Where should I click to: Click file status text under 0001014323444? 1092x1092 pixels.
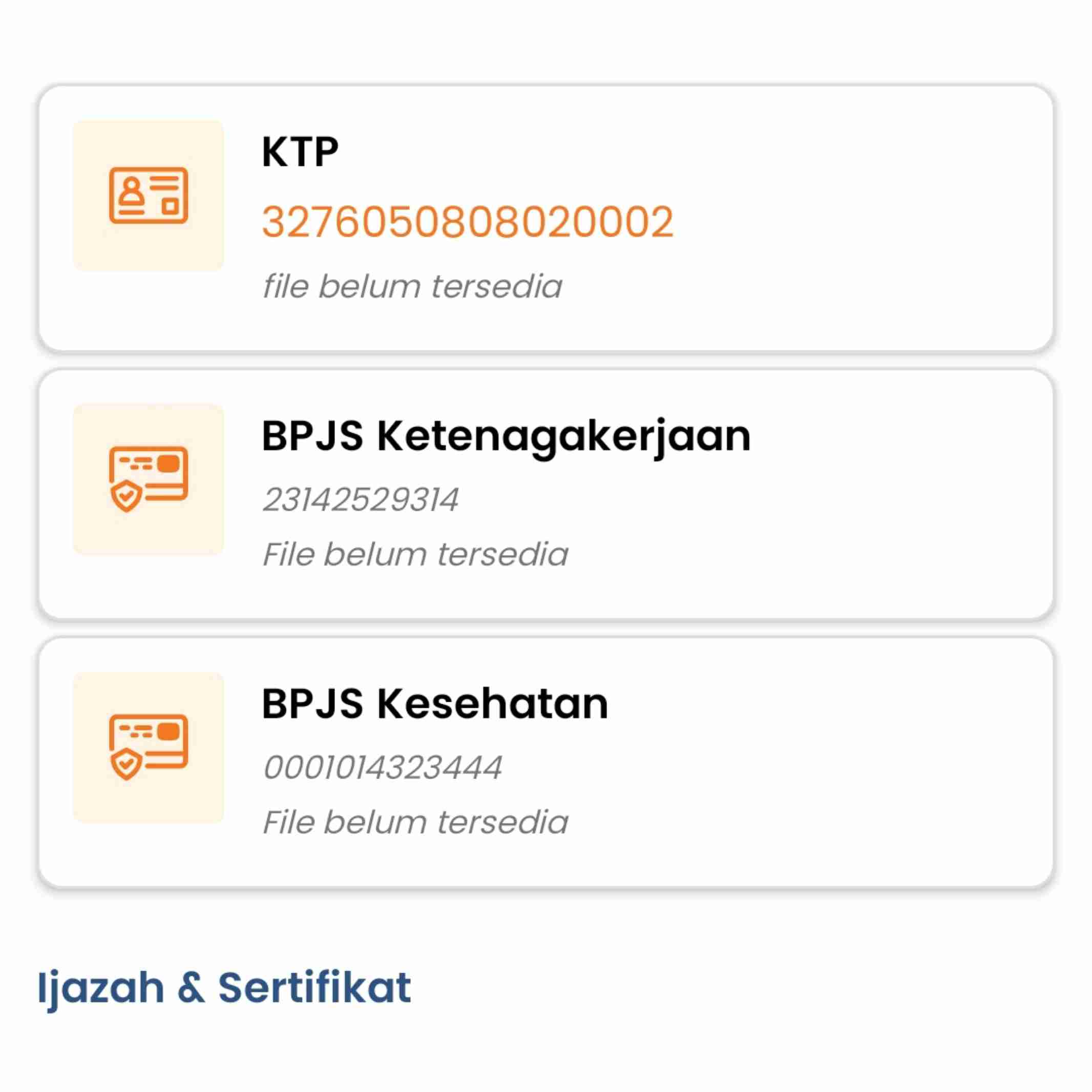tap(415, 822)
